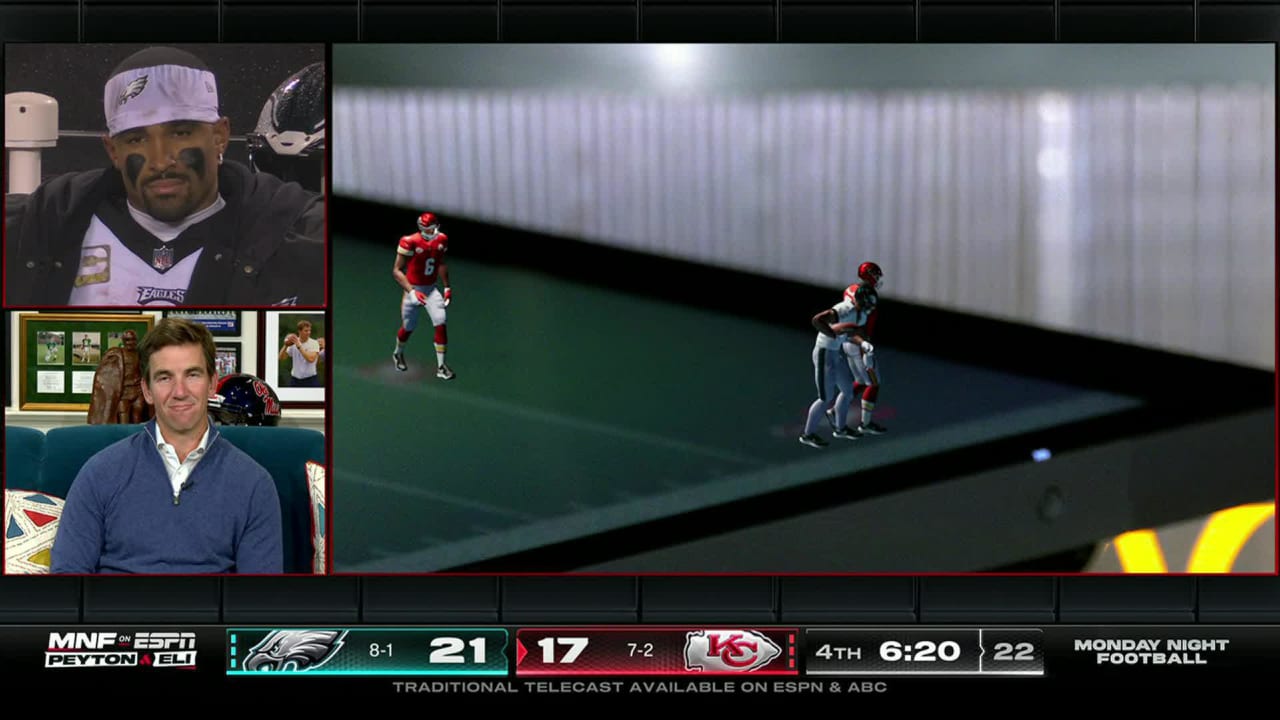Select the bottom-left host video feed

coord(165,442)
